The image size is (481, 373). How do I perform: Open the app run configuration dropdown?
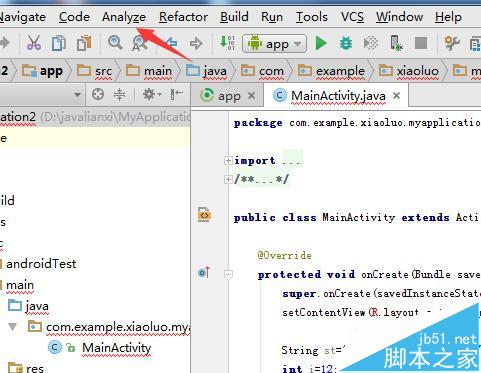[x=274, y=43]
